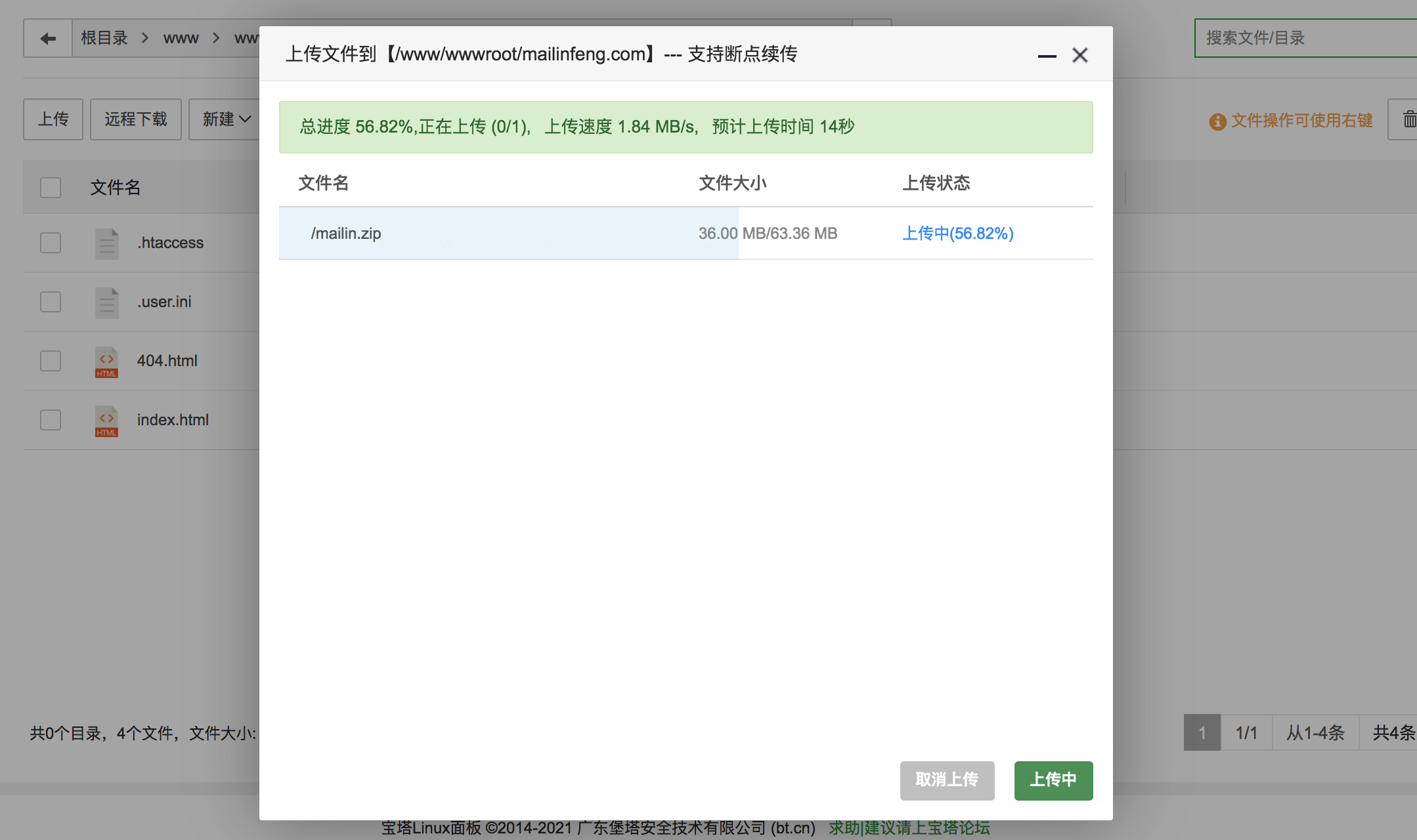The height and width of the screenshot is (840, 1417).
Task: Click the 取消上传 button
Action: 948,780
